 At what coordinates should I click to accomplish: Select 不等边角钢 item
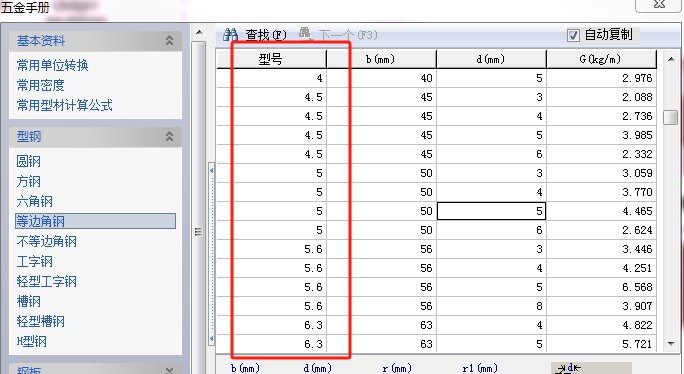pos(47,241)
